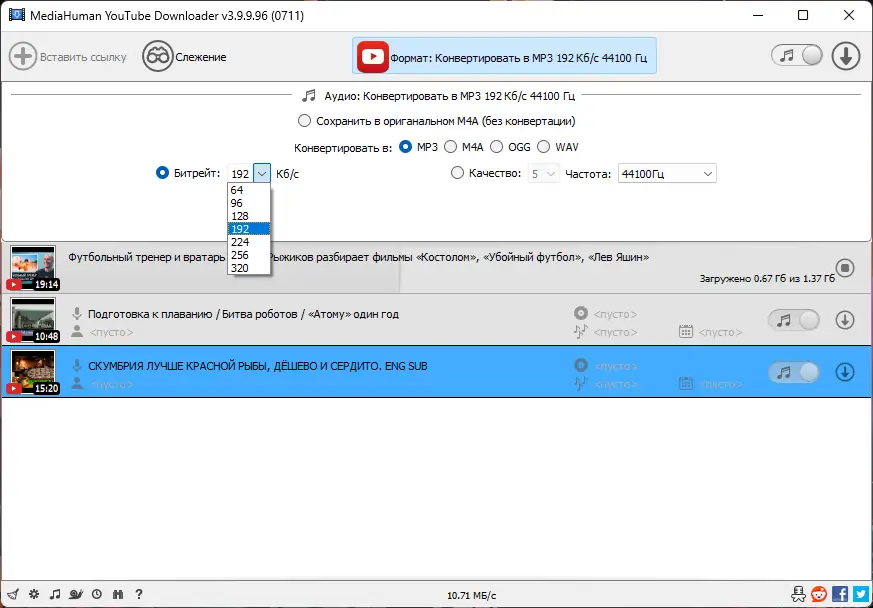This screenshot has height=608, width=873.
Task: Click disc album icon in Подготовка к плаванию row
Action: point(581,313)
